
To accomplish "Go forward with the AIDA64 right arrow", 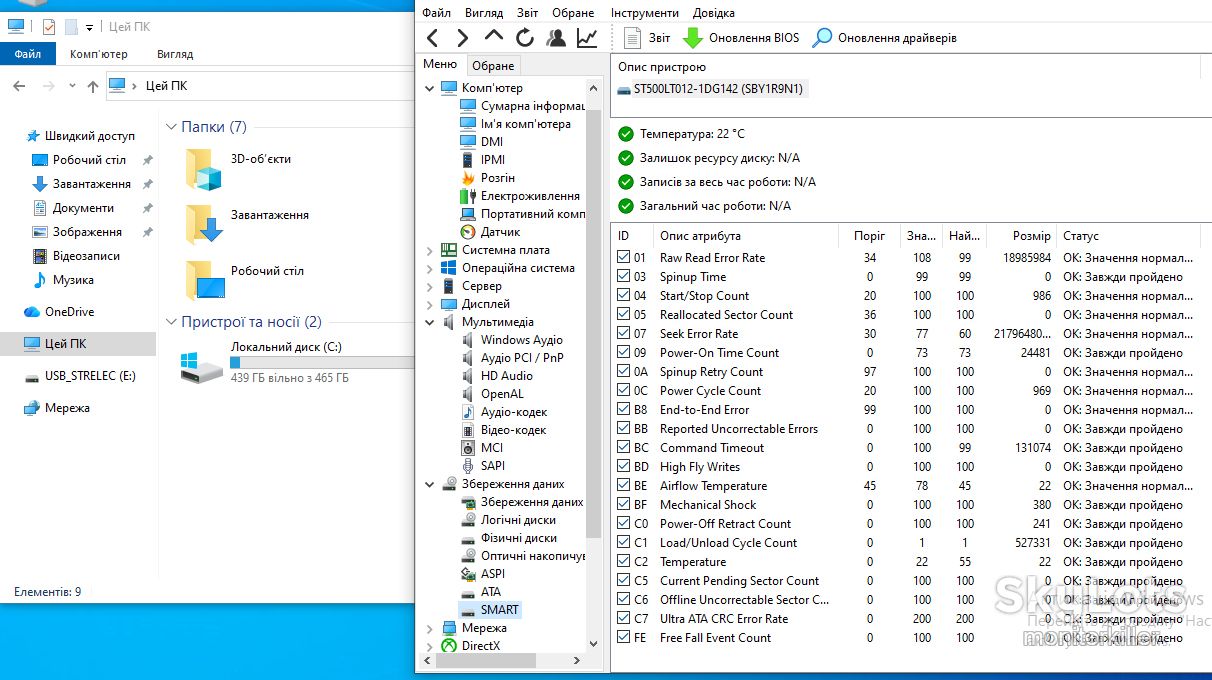I will click(x=462, y=38).
